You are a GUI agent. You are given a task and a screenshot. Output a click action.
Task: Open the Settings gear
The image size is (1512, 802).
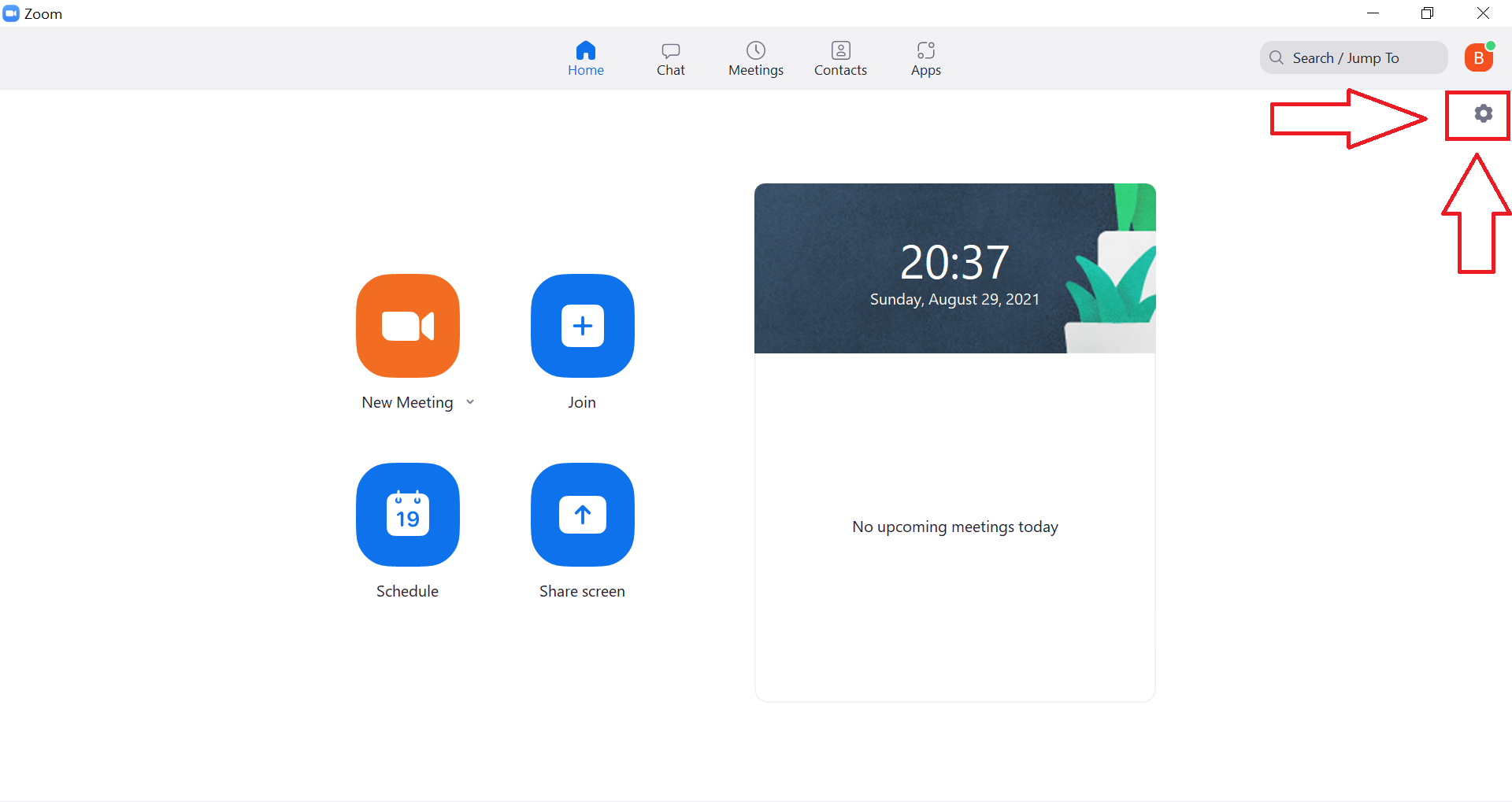click(1483, 114)
